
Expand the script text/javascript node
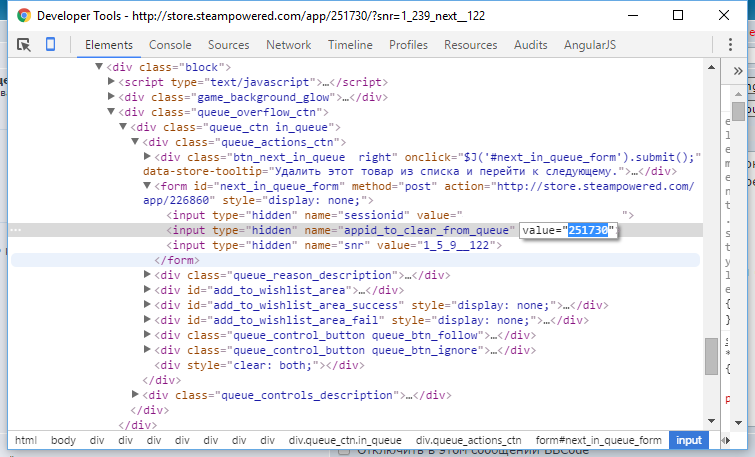pos(111,81)
